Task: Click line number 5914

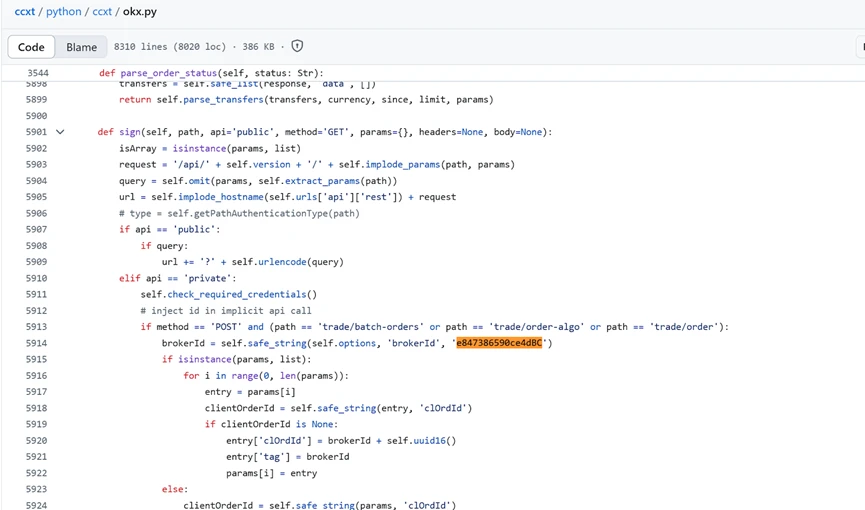Action: [36, 343]
